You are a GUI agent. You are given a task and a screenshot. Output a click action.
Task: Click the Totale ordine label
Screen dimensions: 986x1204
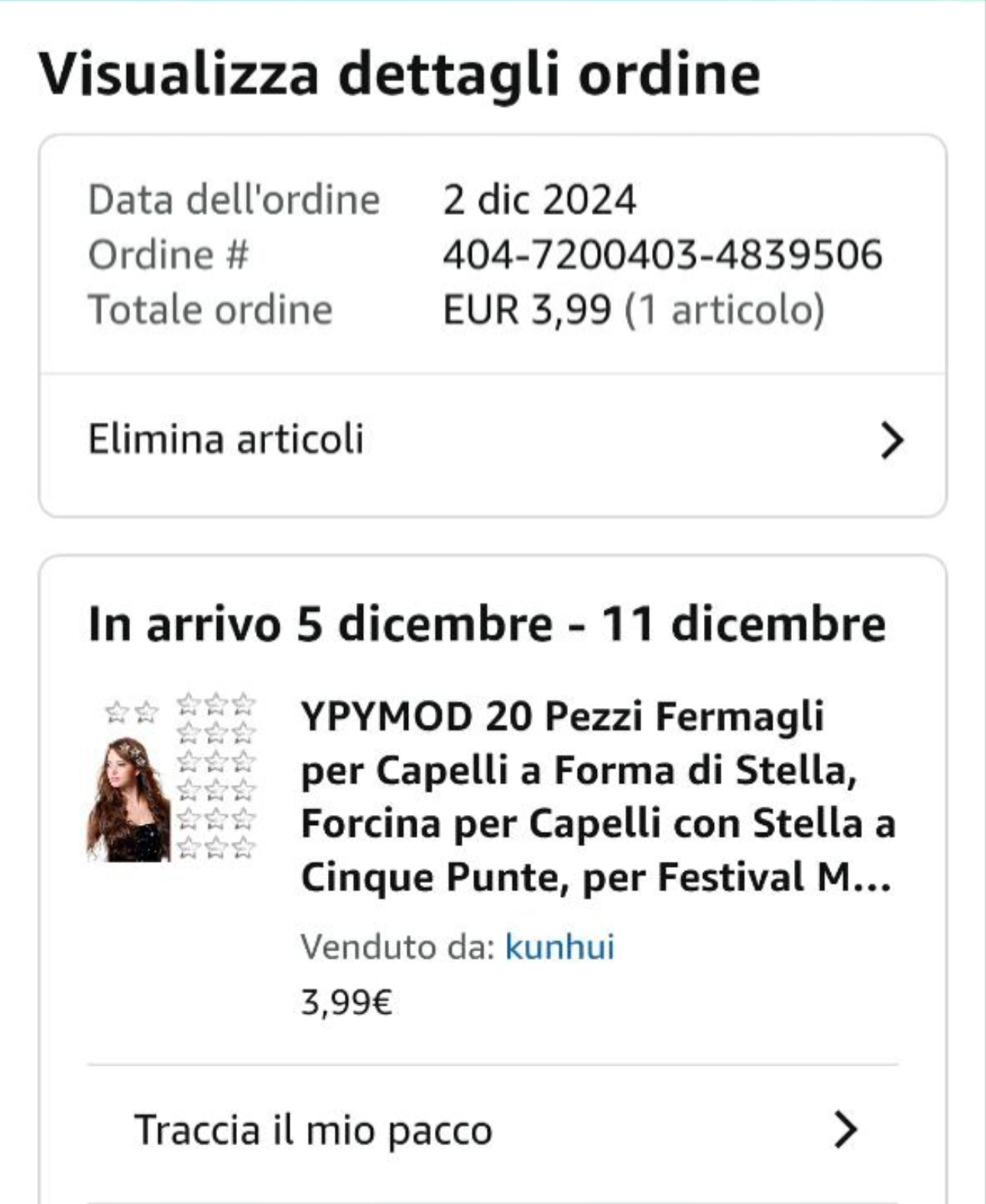pos(210,310)
